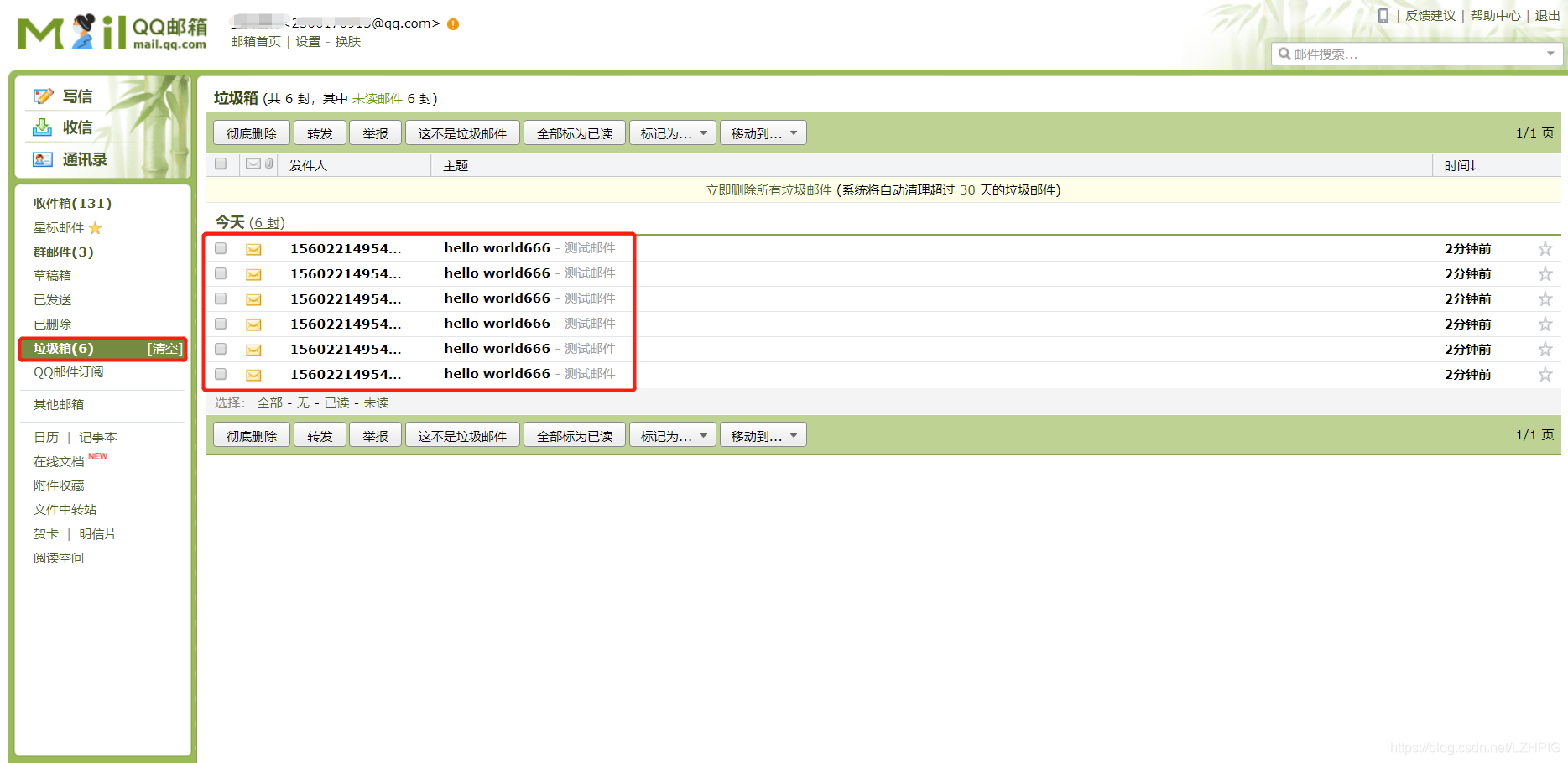The image size is (1568, 763).
Task: Click the top 转发 button
Action: pos(320,133)
